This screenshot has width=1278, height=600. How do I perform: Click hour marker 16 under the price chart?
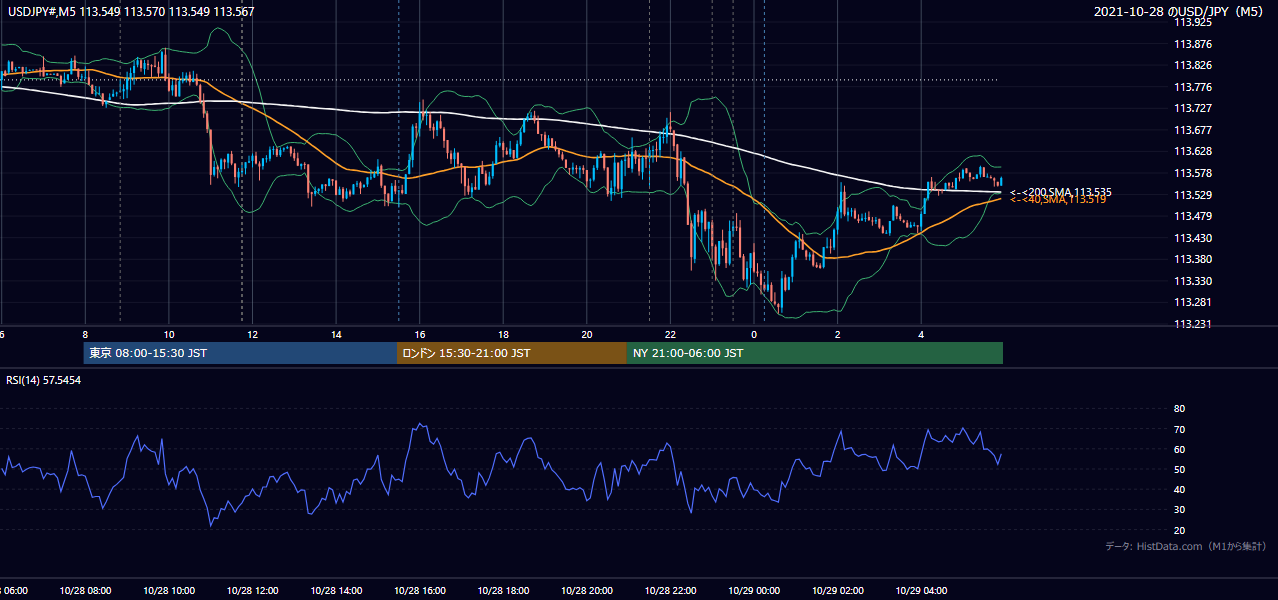click(x=420, y=335)
